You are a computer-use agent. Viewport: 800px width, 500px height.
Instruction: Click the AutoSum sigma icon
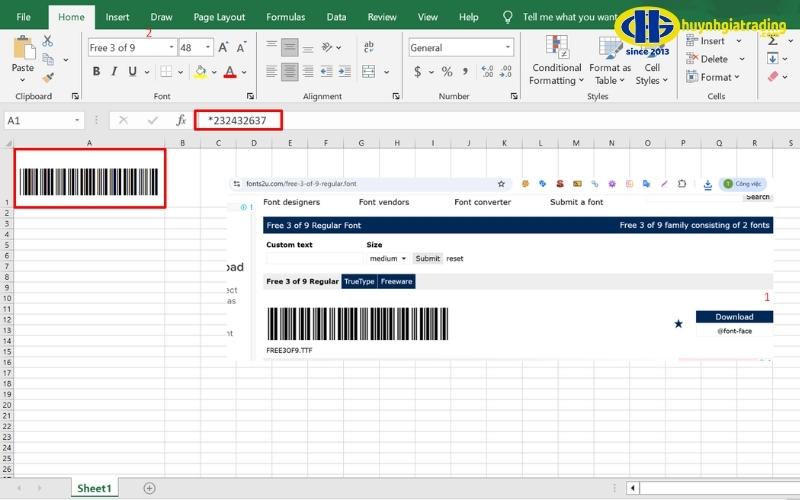(773, 40)
